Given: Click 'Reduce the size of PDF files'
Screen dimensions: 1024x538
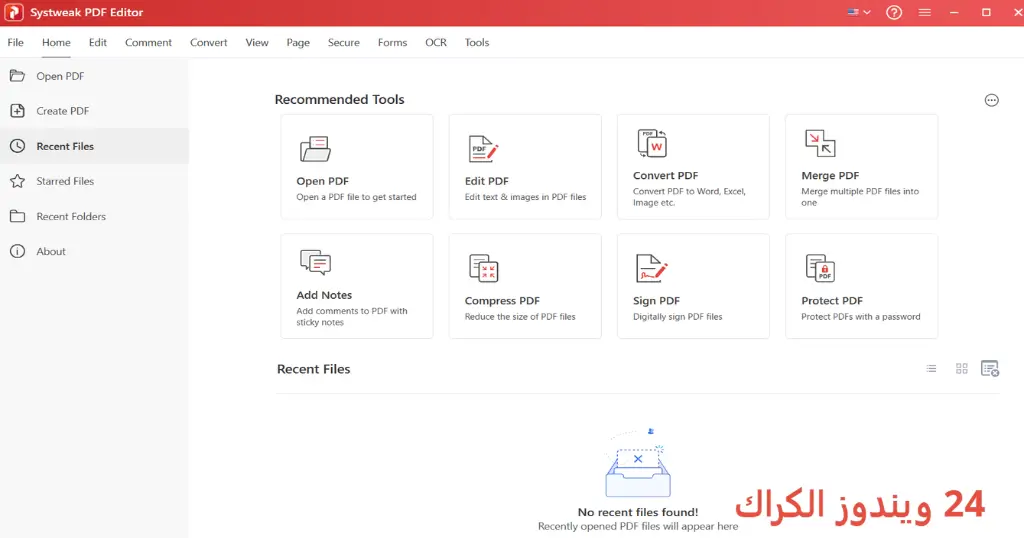Looking at the screenshot, I should tap(520, 317).
